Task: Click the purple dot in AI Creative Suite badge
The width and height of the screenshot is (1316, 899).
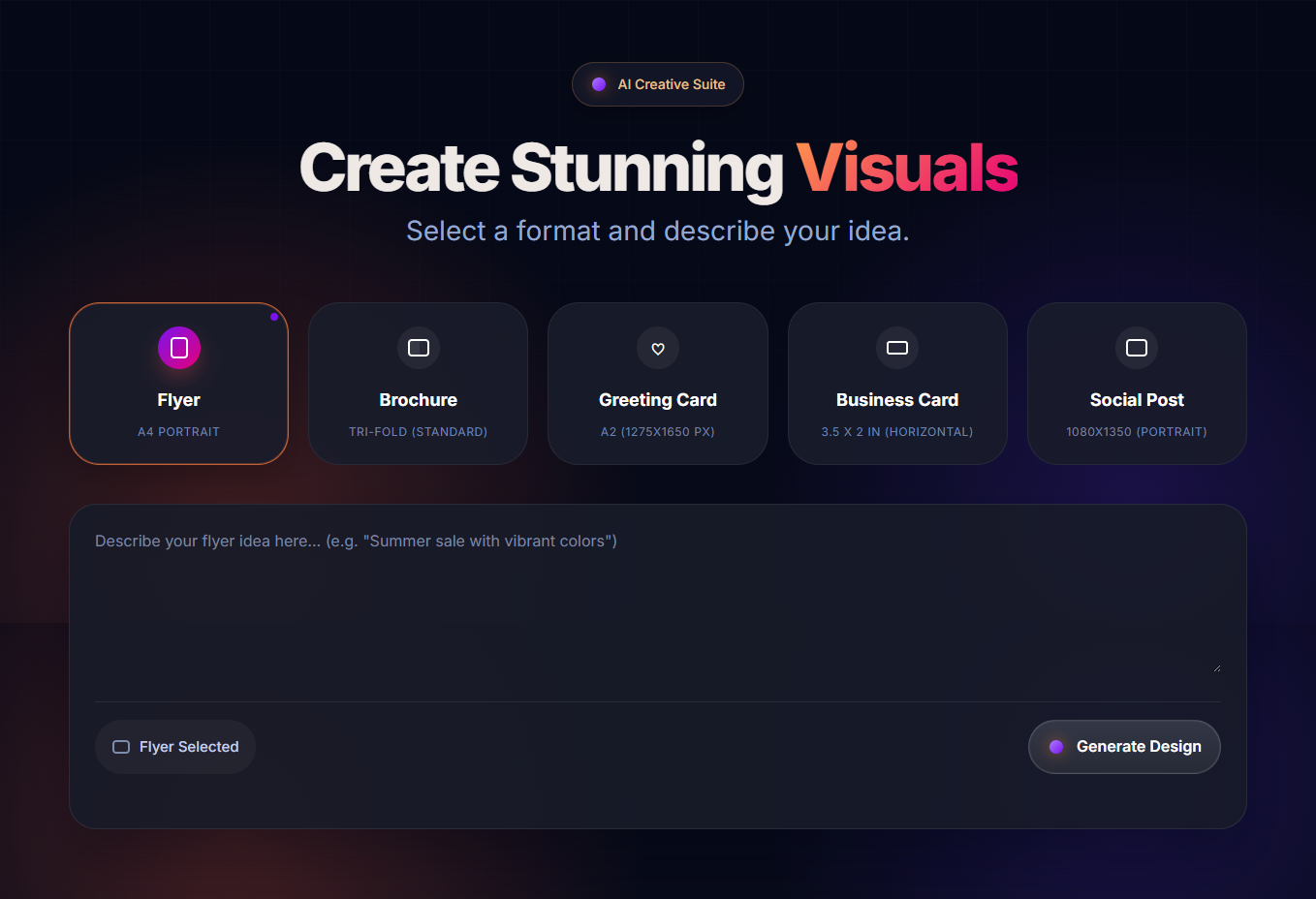Action: [x=599, y=84]
